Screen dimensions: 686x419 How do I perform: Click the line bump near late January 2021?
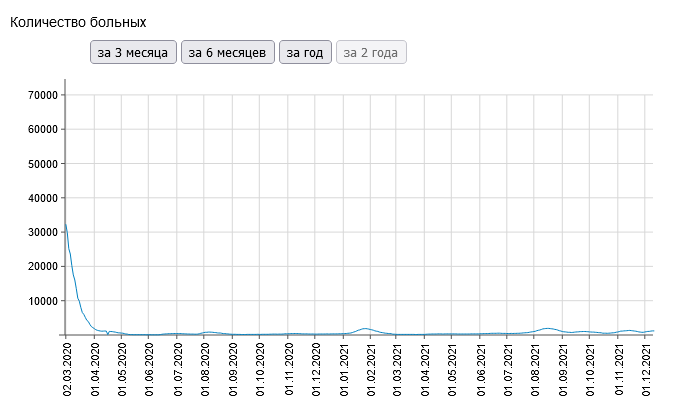tap(365, 328)
